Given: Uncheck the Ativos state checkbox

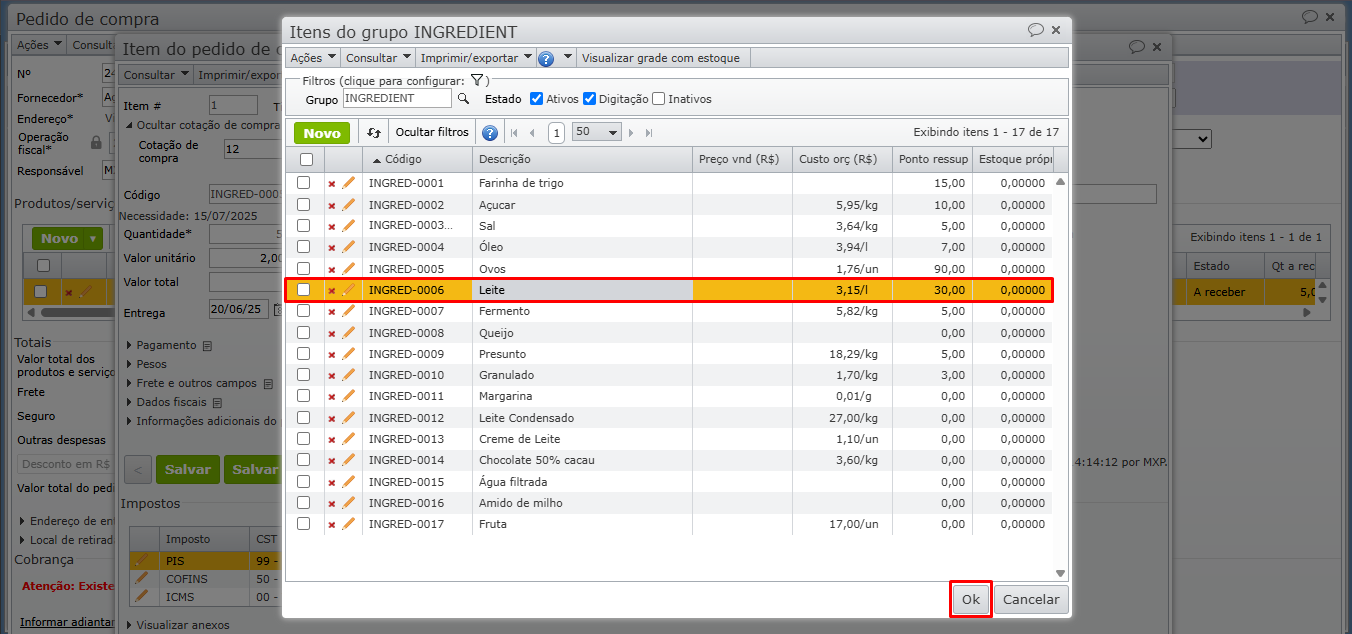Looking at the screenshot, I should (537, 99).
